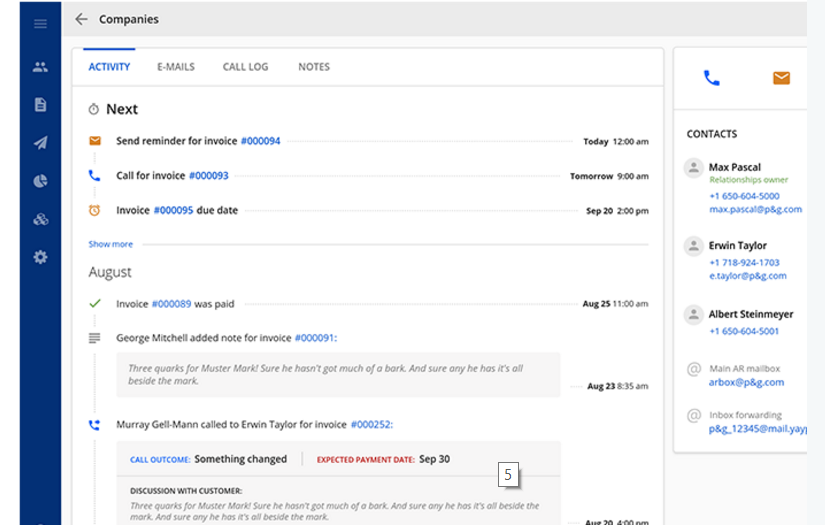Click the Relationships owner label
Screen dimensions: 825x525
tap(748, 180)
